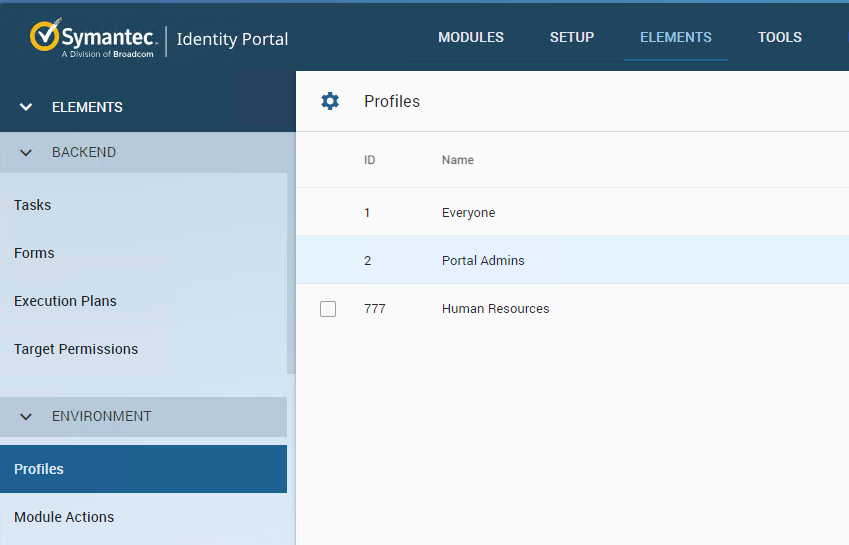Open the SETUP tab
Screen dimensions: 849x545
(x=572, y=38)
